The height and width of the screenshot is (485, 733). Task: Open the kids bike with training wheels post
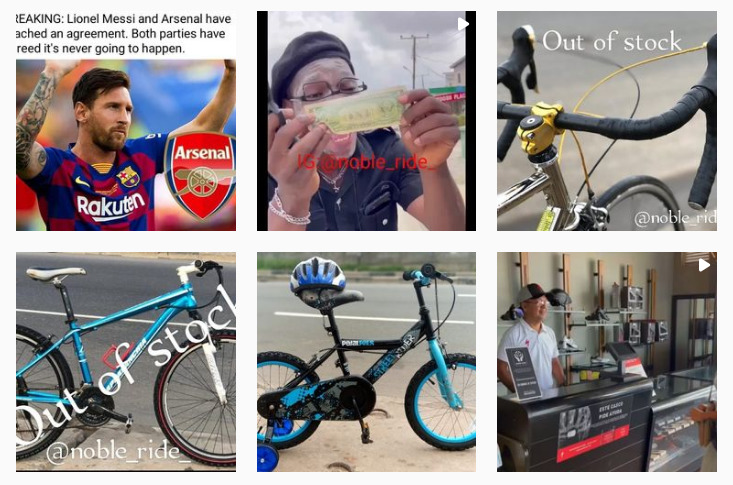[x=366, y=362]
